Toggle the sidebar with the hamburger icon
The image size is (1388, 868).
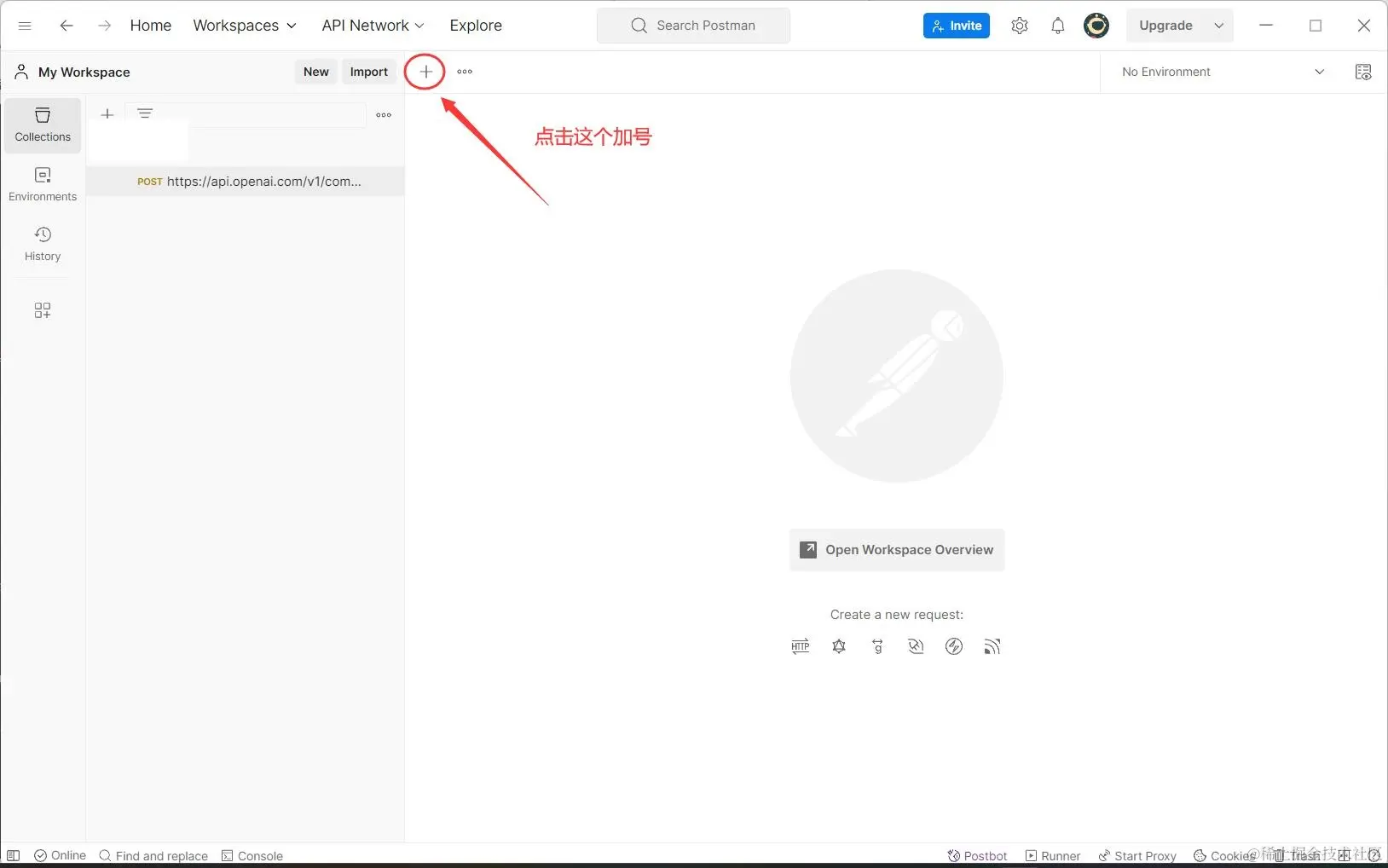click(x=25, y=25)
